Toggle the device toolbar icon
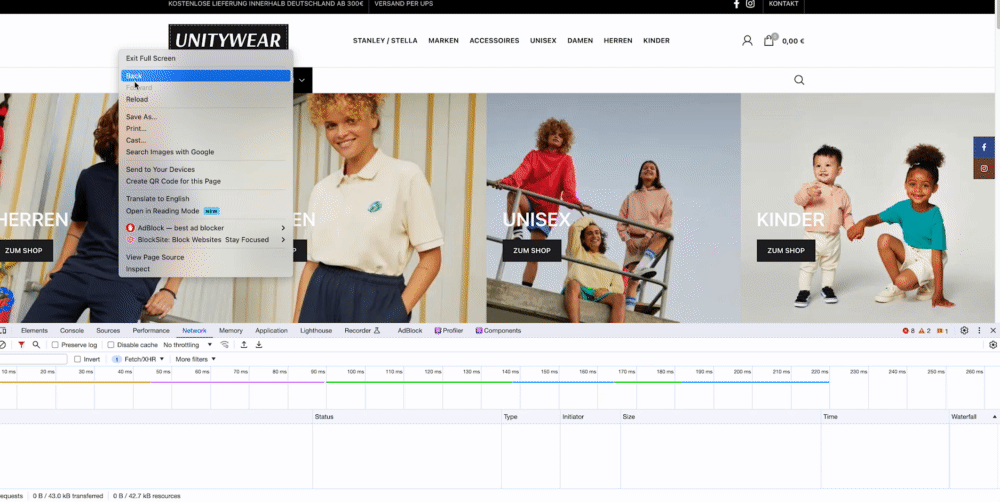1000x502 pixels. [x=3, y=330]
